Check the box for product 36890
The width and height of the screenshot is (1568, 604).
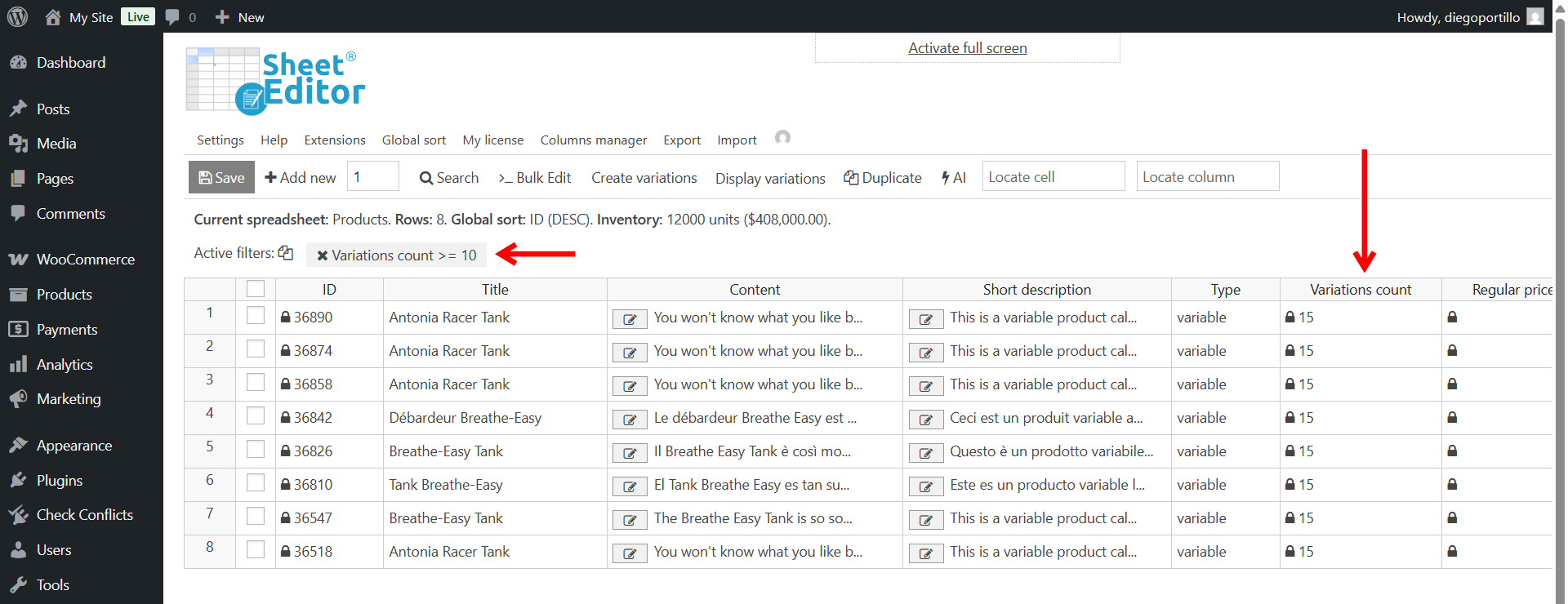256,316
